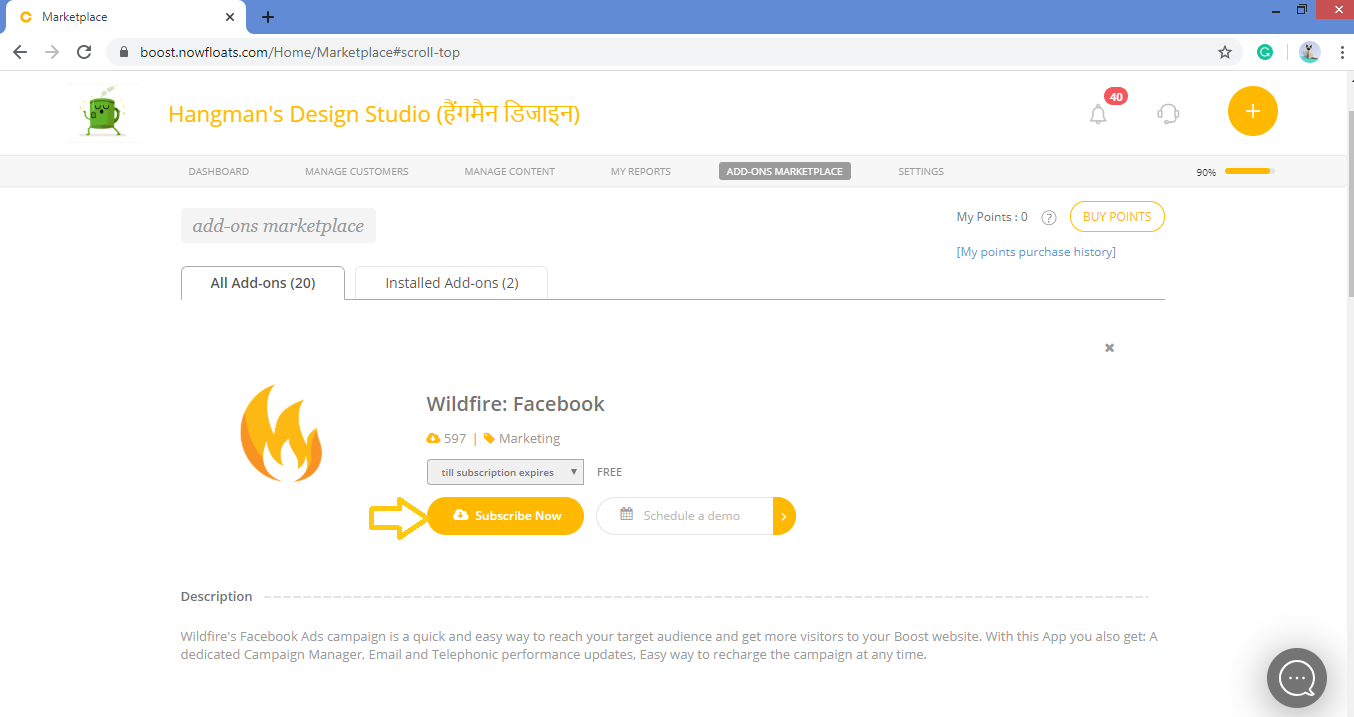The image size is (1354, 717).
Task: Switch to Installed Add-ons (2) tab
Action: point(452,283)
